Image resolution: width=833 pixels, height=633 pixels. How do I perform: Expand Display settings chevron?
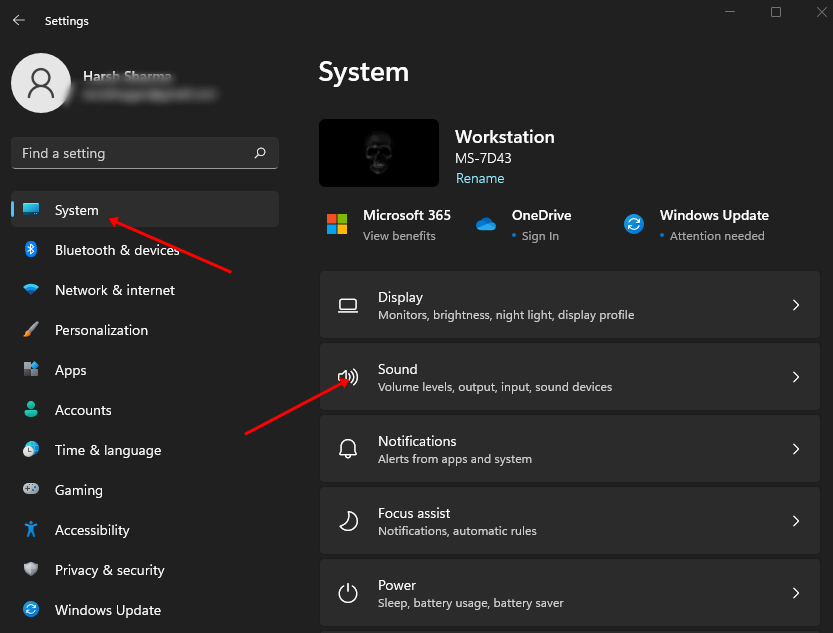coord(796,305)
